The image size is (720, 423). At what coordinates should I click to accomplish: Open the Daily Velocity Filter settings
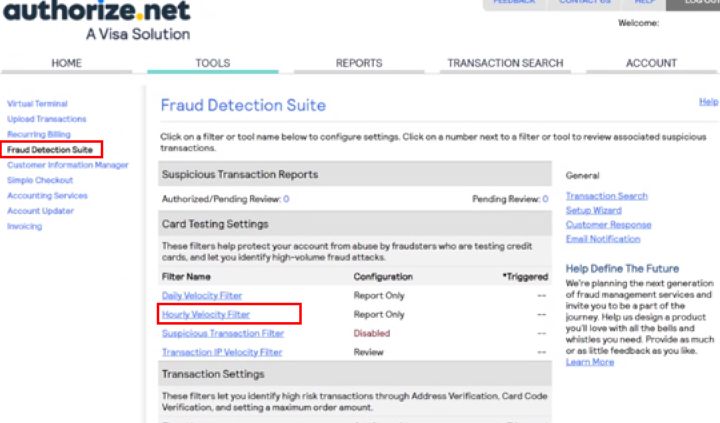pos(202,296)
